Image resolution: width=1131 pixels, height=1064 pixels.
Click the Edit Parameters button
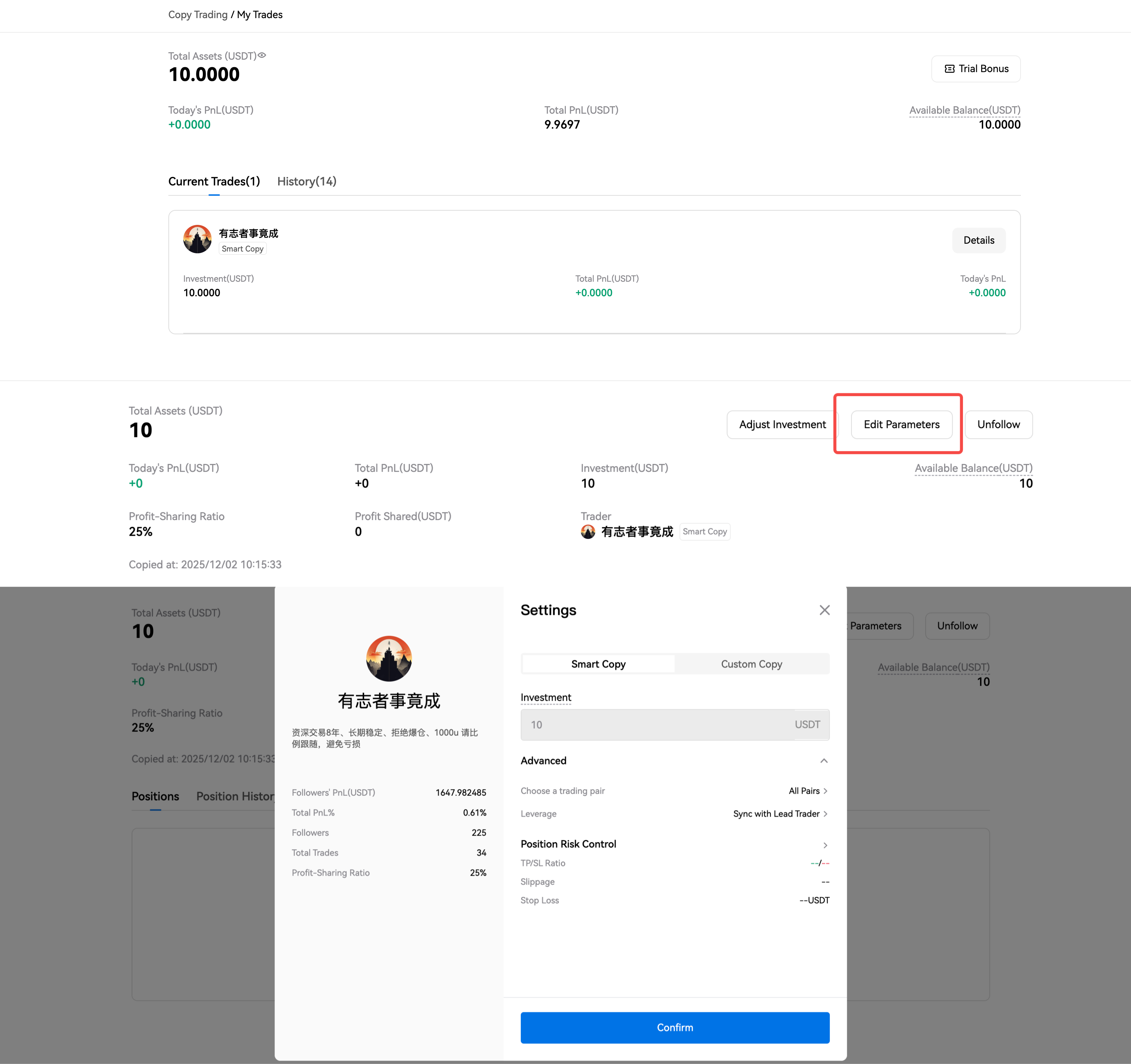901,425
